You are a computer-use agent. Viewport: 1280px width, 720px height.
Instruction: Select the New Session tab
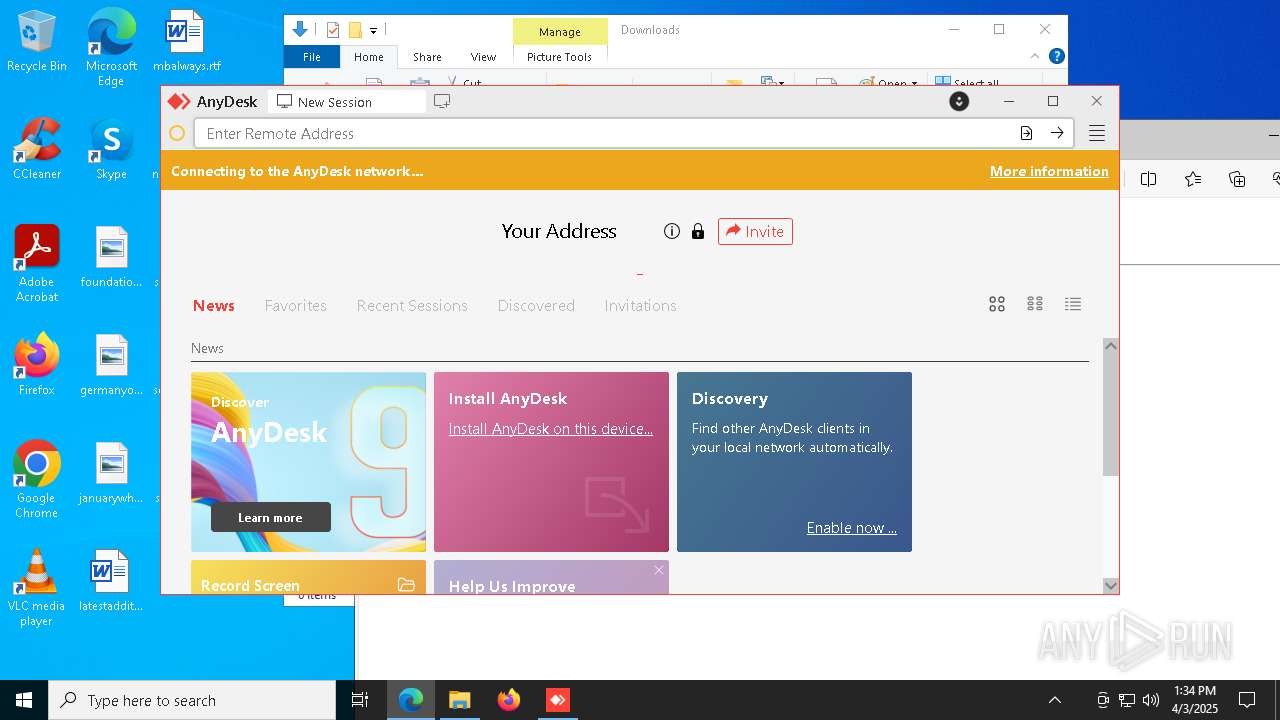pyautogui.click(x=346, y=102)
